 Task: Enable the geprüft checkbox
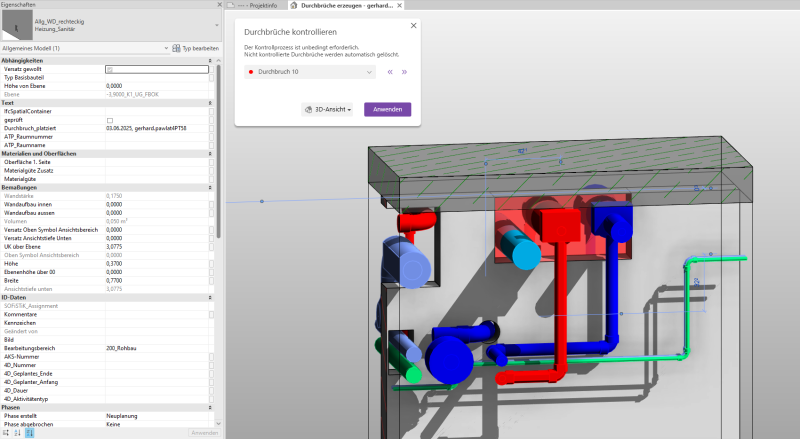(110, 120)
